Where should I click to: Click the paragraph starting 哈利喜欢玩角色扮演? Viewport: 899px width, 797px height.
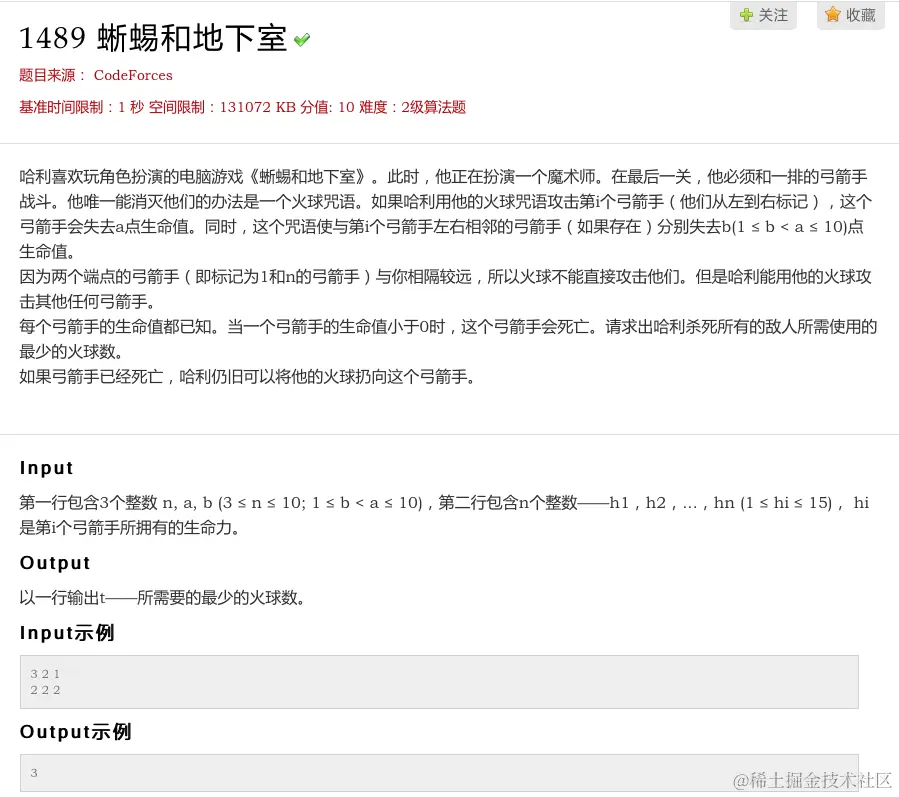tap(446, 214)
